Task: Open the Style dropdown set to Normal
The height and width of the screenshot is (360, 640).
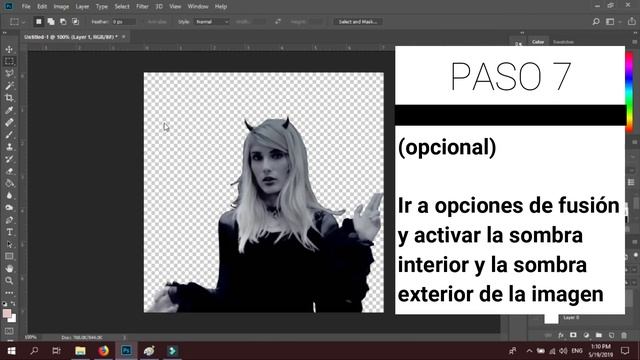Action: (211, 22)
